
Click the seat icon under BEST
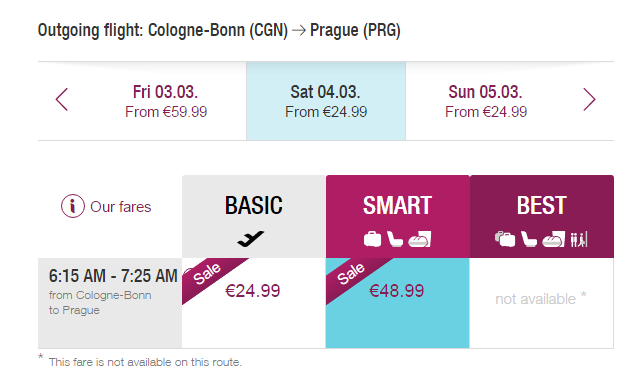tap(529, 239)
